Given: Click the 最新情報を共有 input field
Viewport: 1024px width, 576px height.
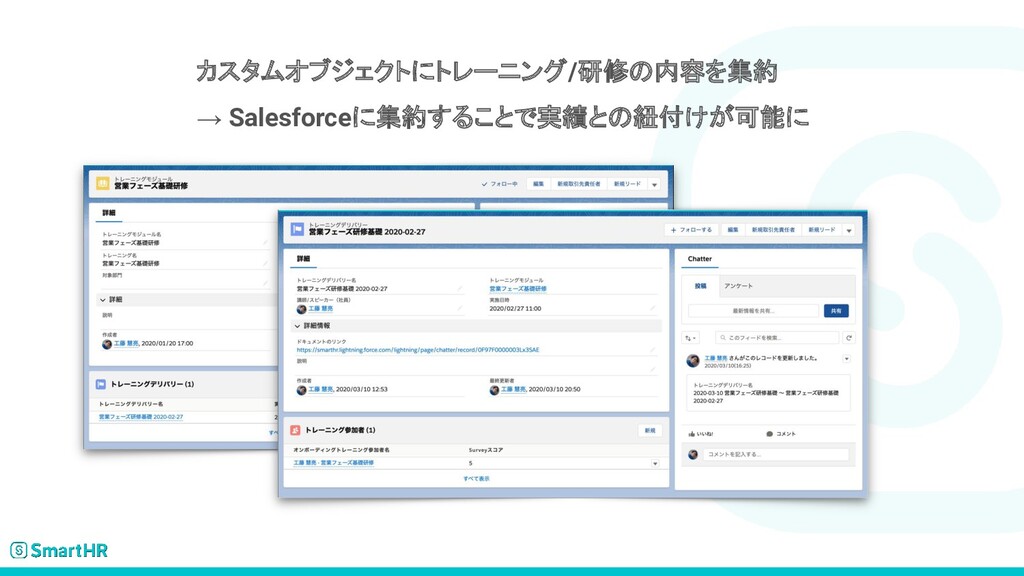Looking at the screenshot, I should (x=753, y=311).
